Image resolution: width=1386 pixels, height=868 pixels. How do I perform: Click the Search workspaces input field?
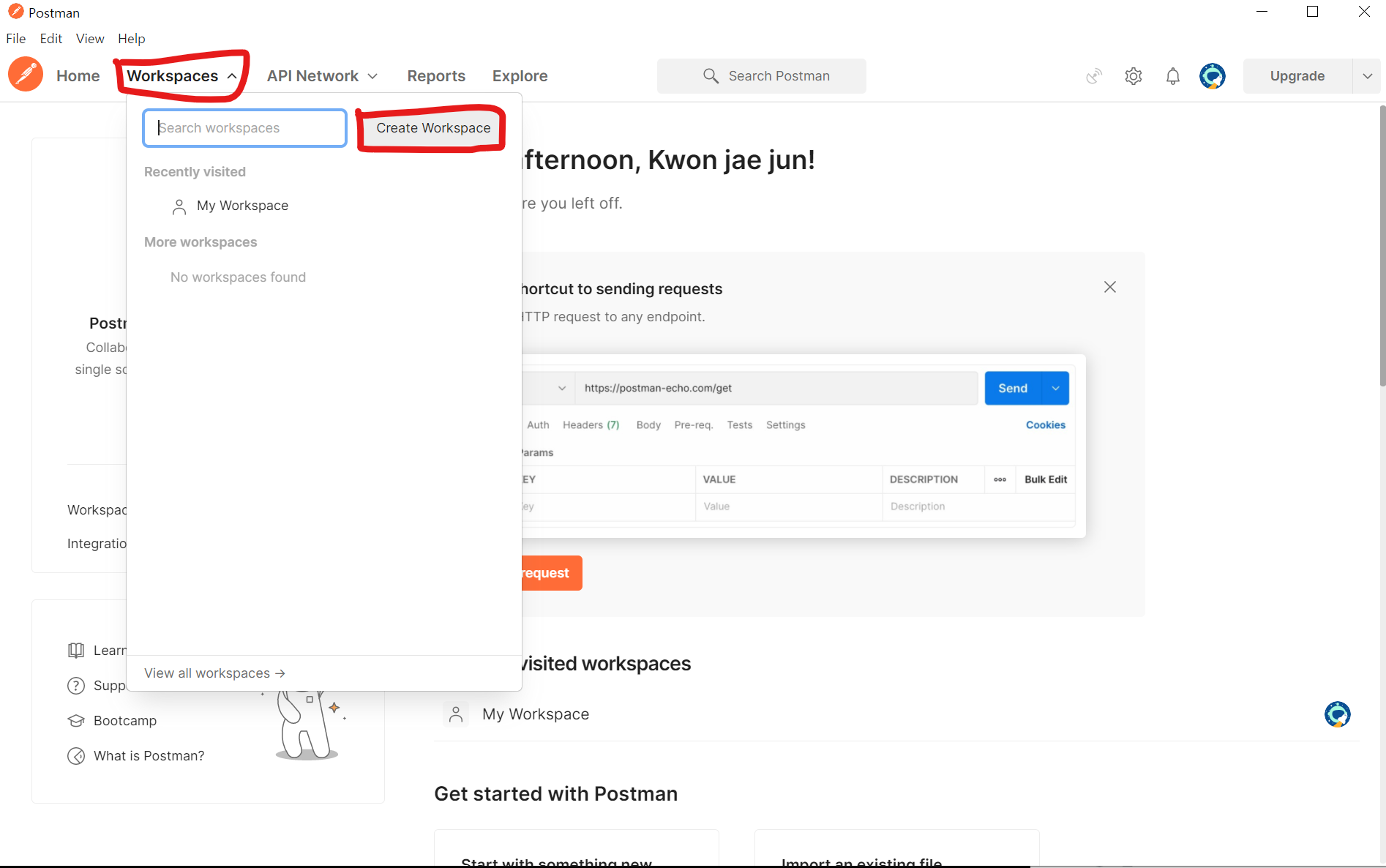pos(245,128)
